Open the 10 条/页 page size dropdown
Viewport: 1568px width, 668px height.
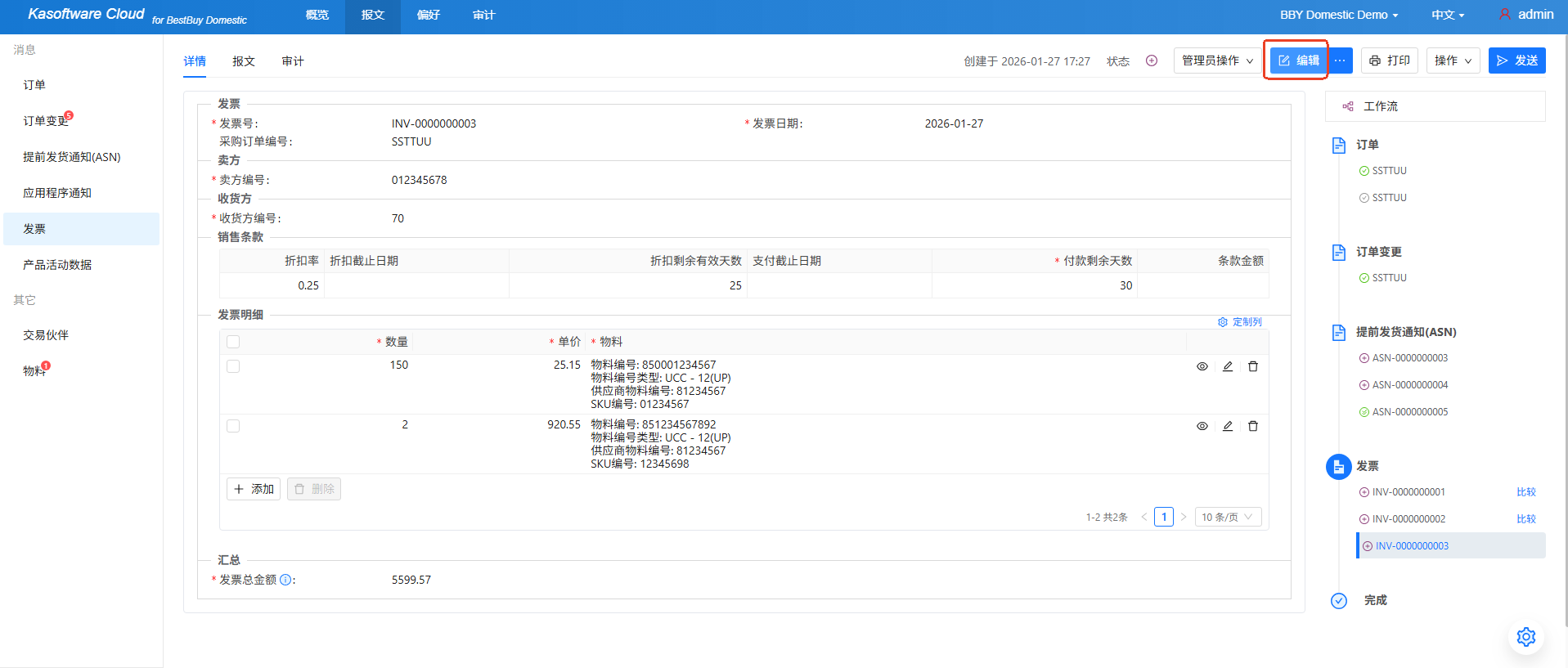tap(1229, 517)
